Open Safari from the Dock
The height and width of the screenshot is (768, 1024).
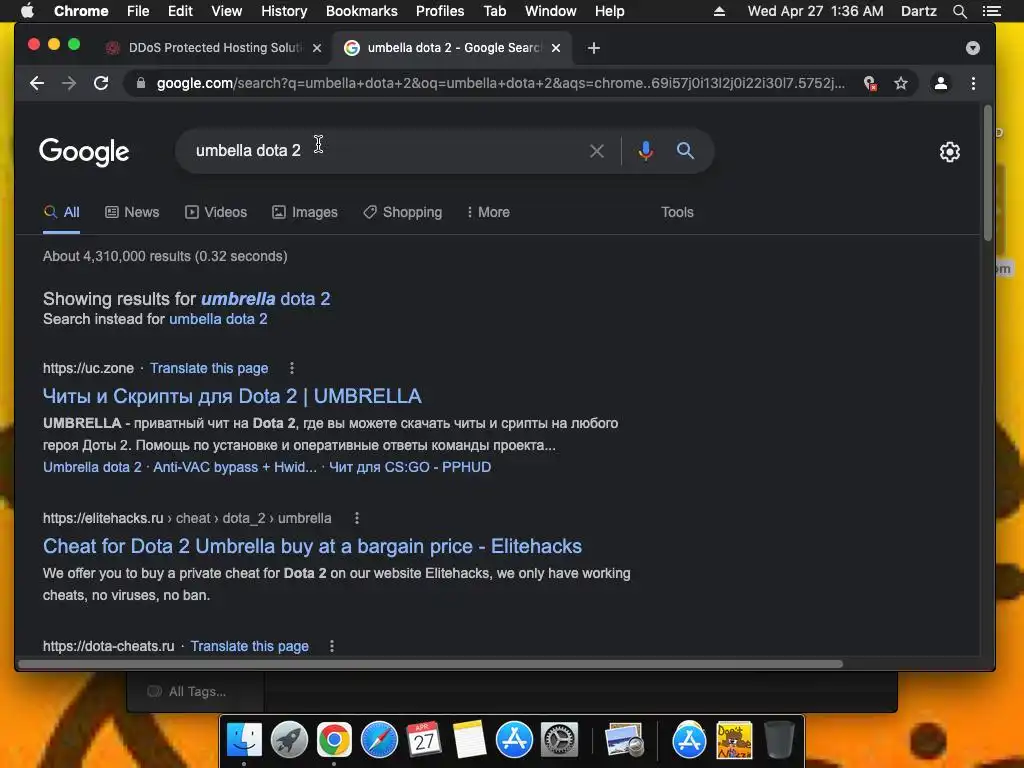click(379, 741)
